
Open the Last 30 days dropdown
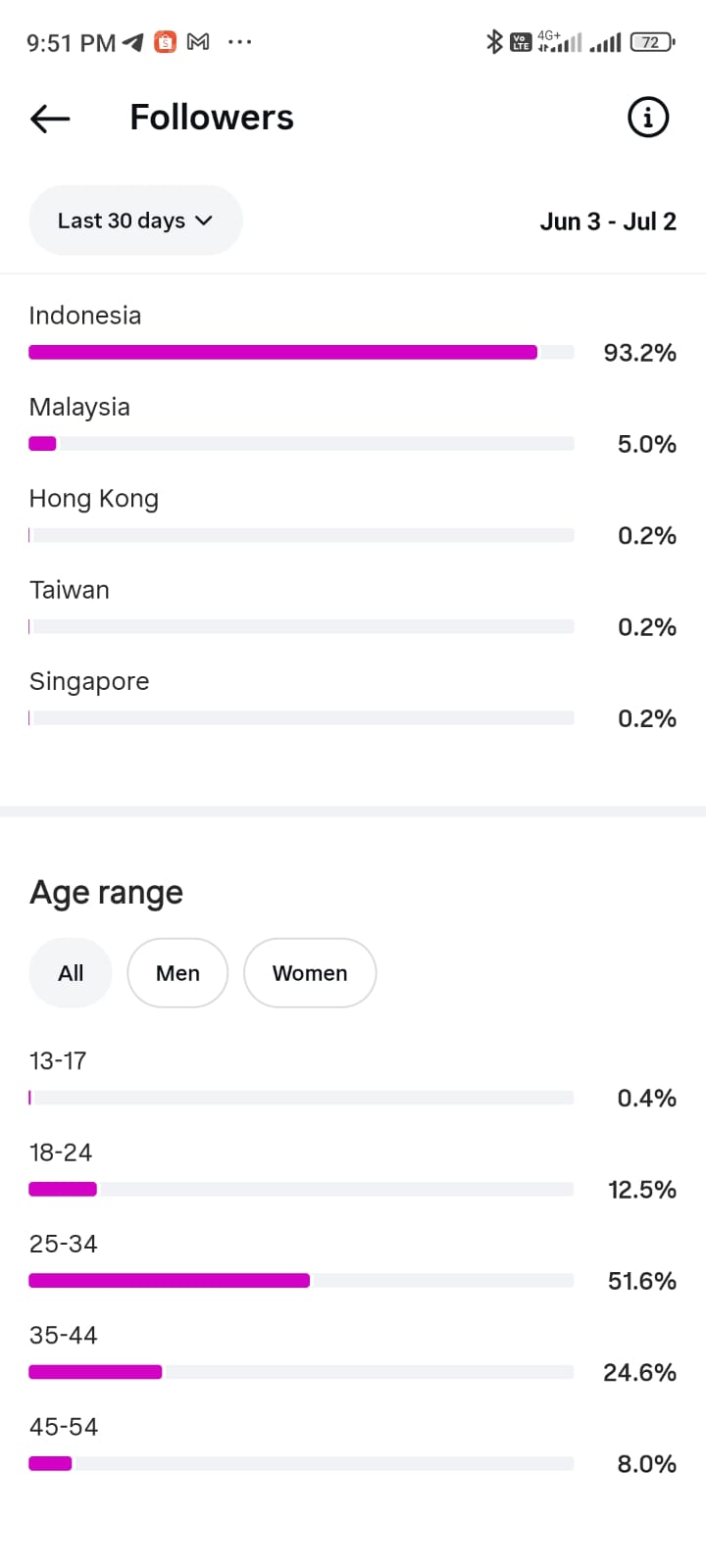pos(135,220)
